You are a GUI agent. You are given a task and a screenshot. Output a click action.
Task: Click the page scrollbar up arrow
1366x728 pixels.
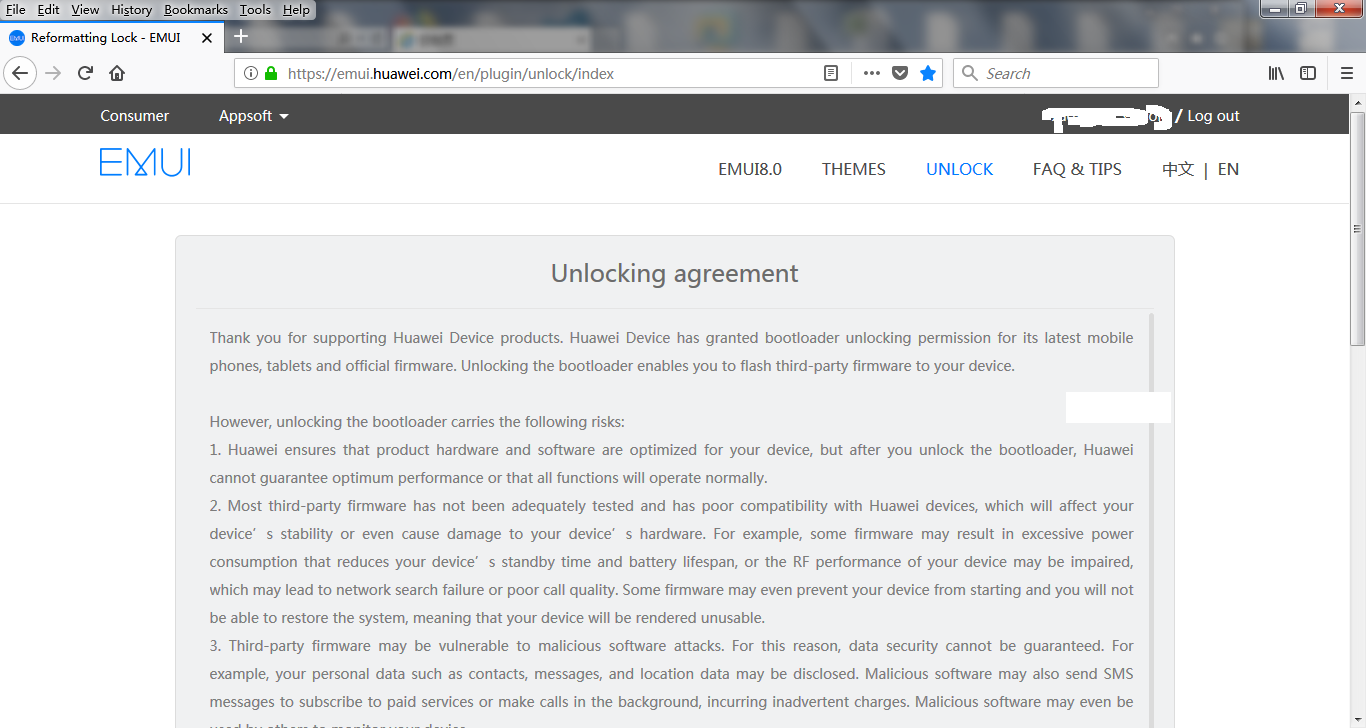click(x=1357, y=103)
